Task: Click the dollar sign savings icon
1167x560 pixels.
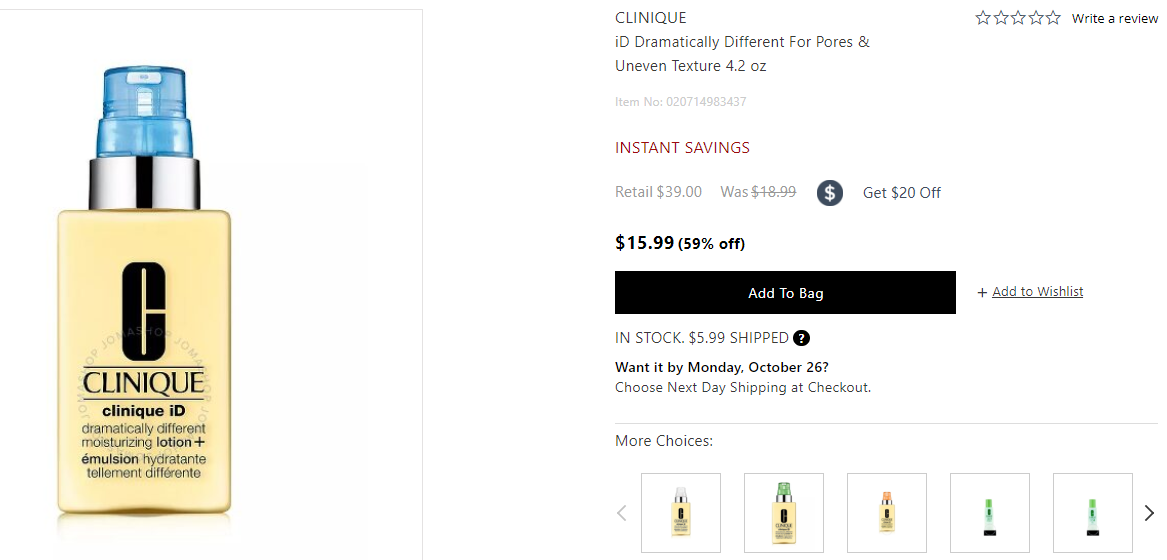Action: [829, 193]
